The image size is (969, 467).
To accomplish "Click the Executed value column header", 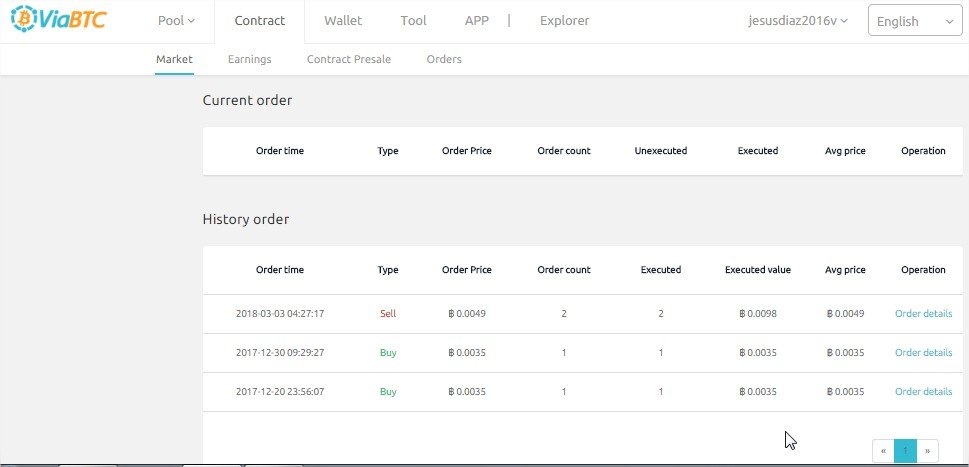I will point(758,270).
